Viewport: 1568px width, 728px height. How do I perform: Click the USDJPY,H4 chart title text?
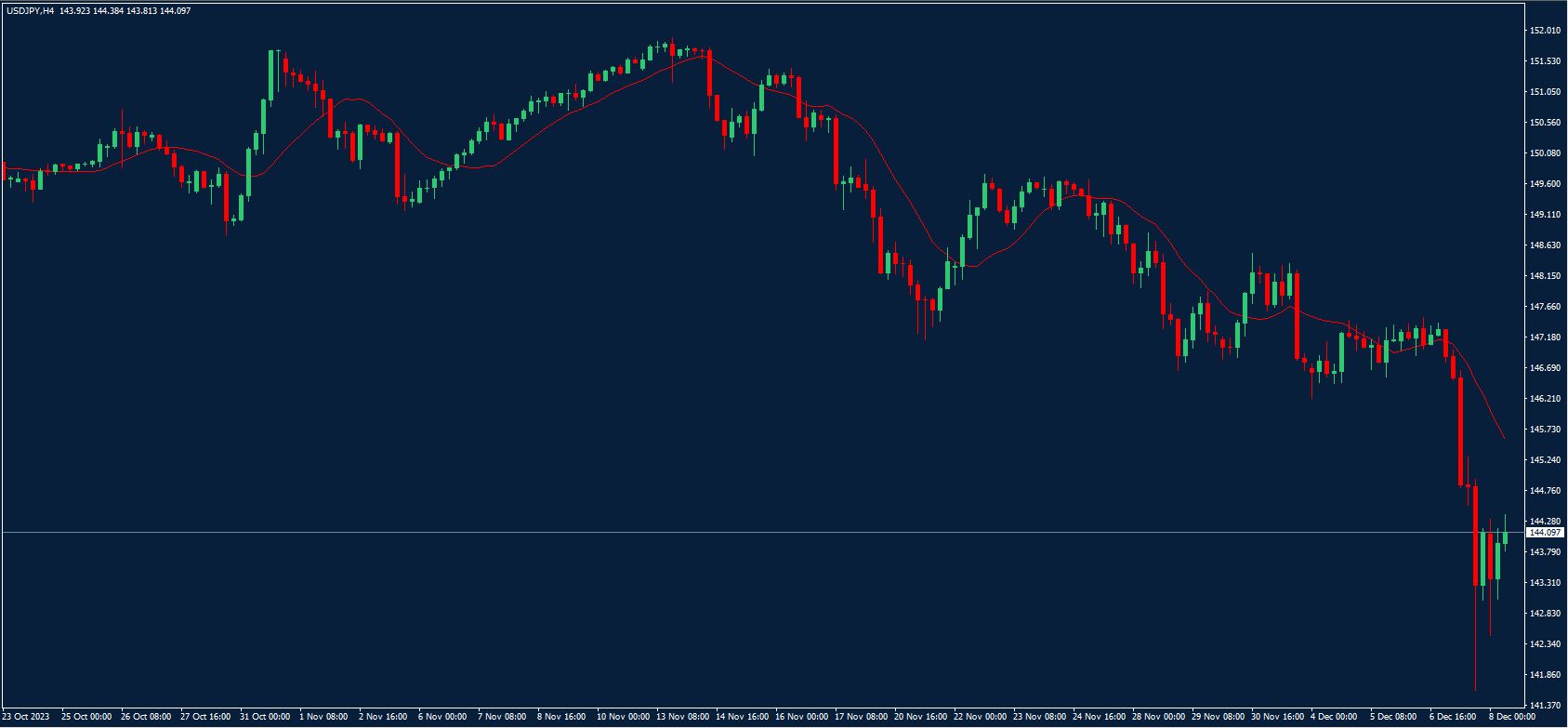click(x=30, y=10)
